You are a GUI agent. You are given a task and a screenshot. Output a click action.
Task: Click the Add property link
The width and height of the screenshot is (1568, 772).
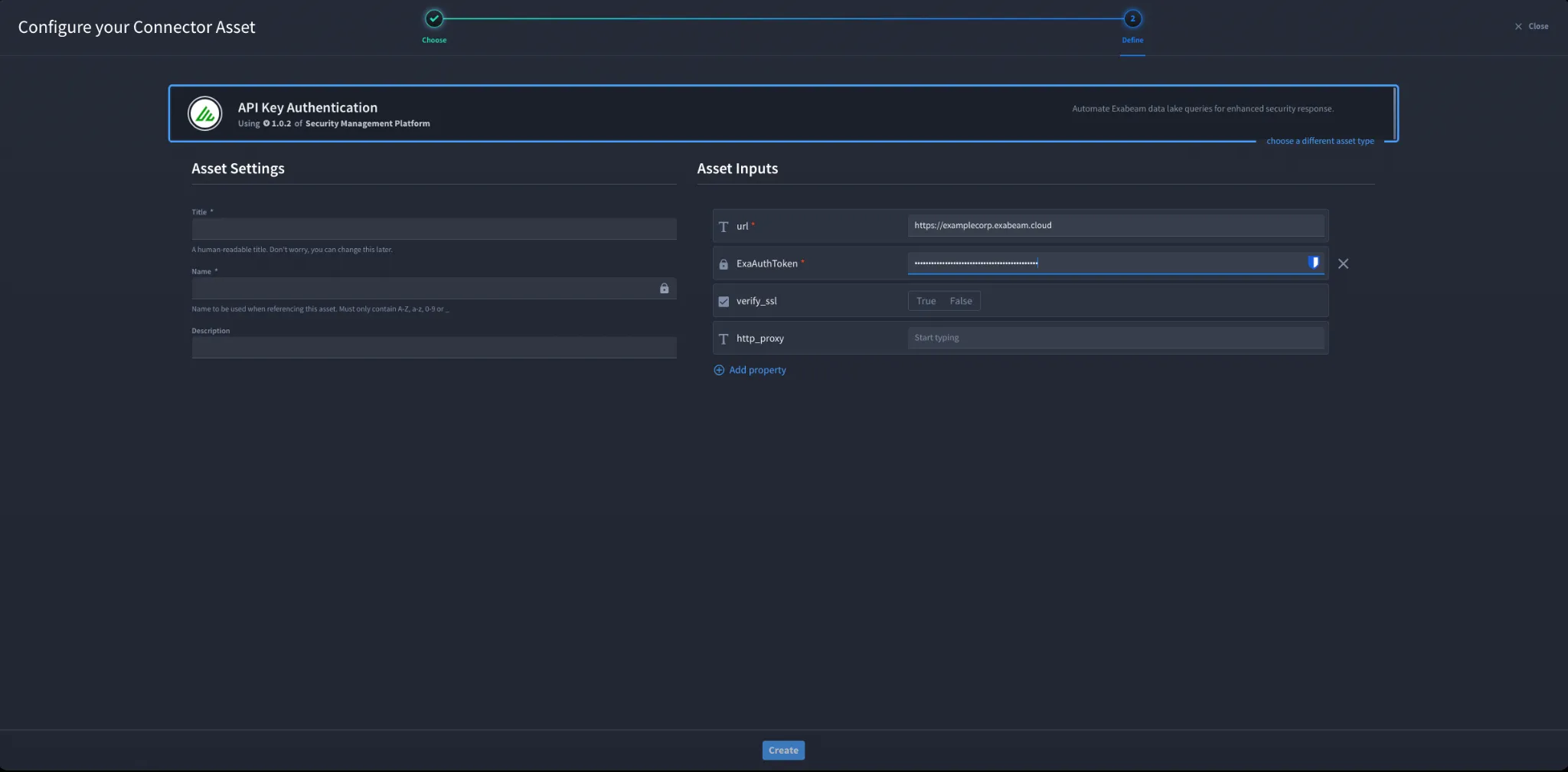click(757, 370)
